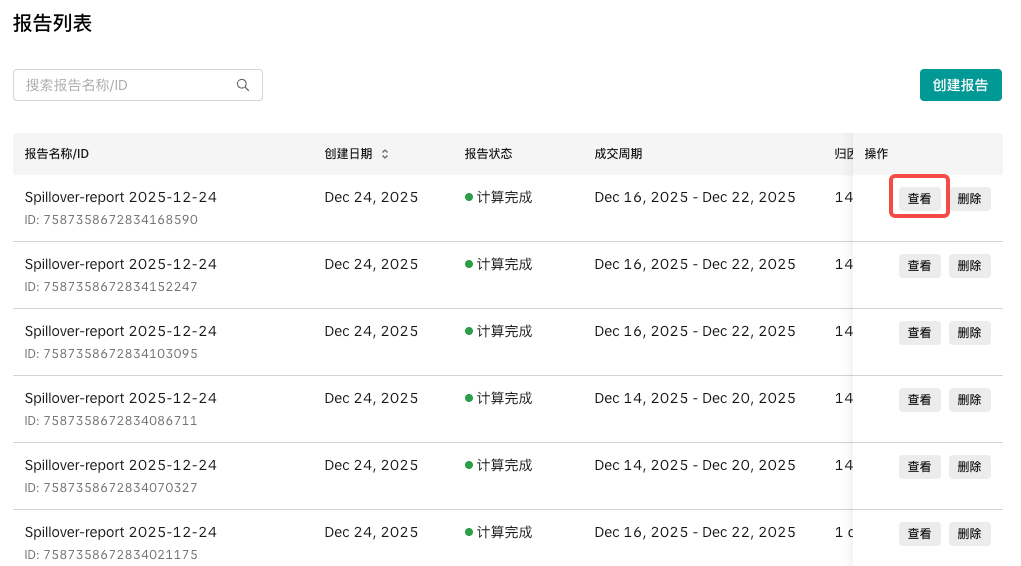
Task: Click the 创建日期 column header label
Action: point(348,154)
